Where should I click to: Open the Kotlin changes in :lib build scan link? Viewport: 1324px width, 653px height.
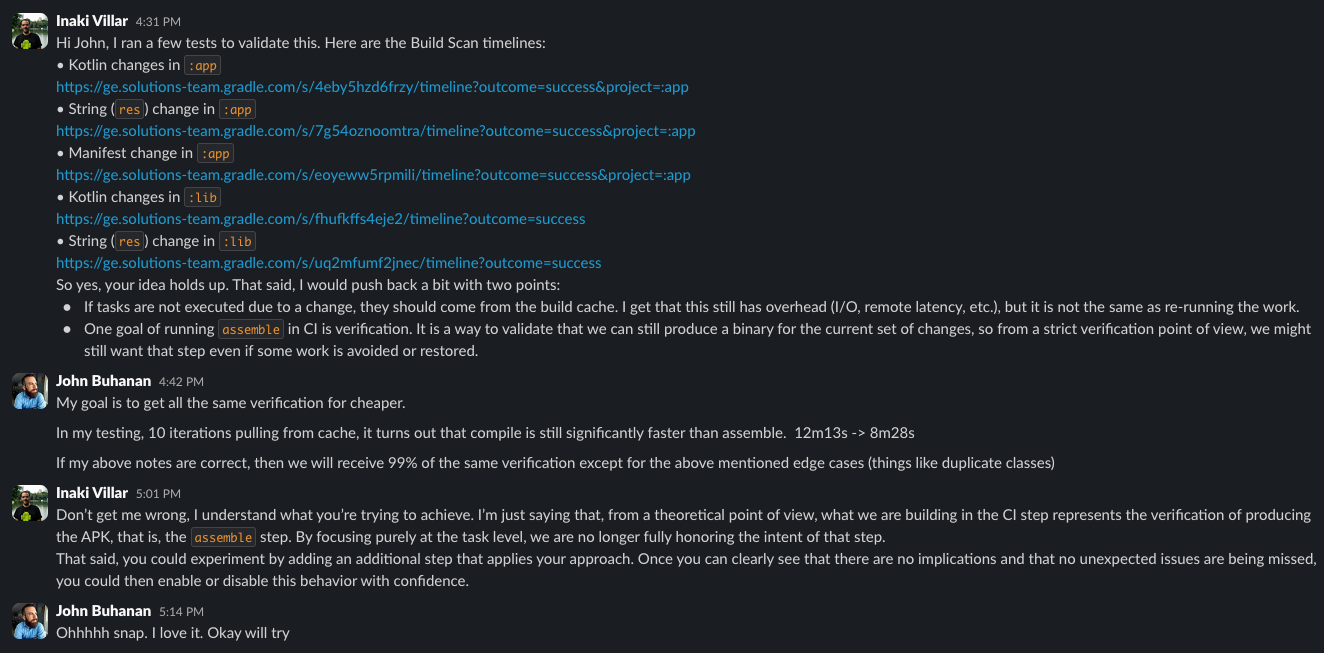tap(320, 219)
